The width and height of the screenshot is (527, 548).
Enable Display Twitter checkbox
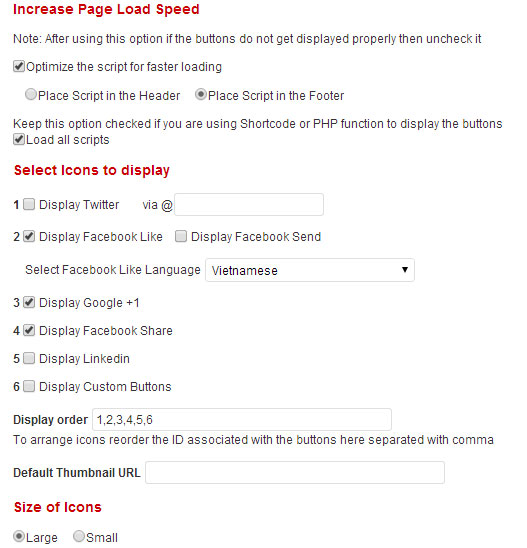pos(29,204)
